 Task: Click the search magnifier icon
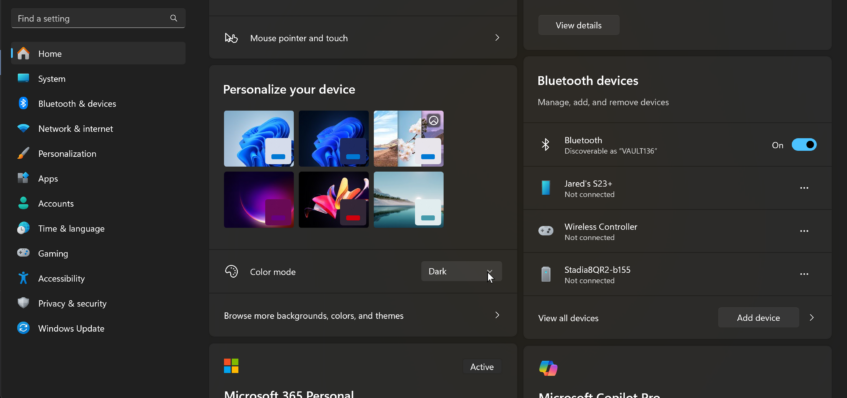tap(173, 18)
